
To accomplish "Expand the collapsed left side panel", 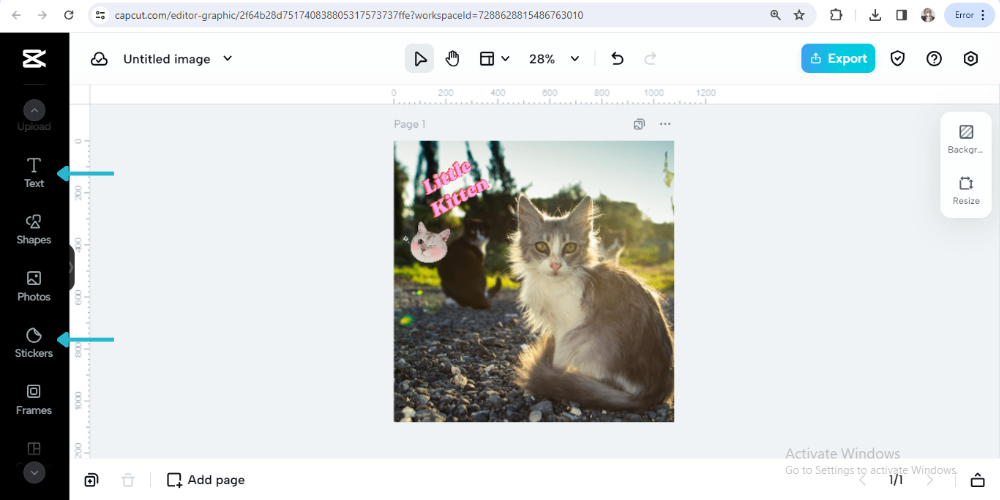I will [71, 268].
